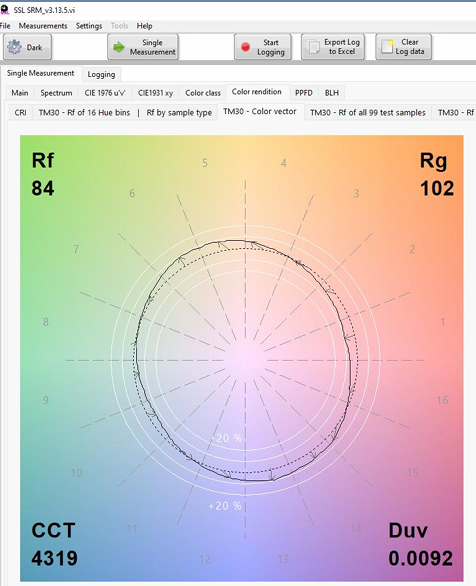Click the SSL SRM application title icon
The width and height of the screenshot is (476, 586).
coord(4,10)
